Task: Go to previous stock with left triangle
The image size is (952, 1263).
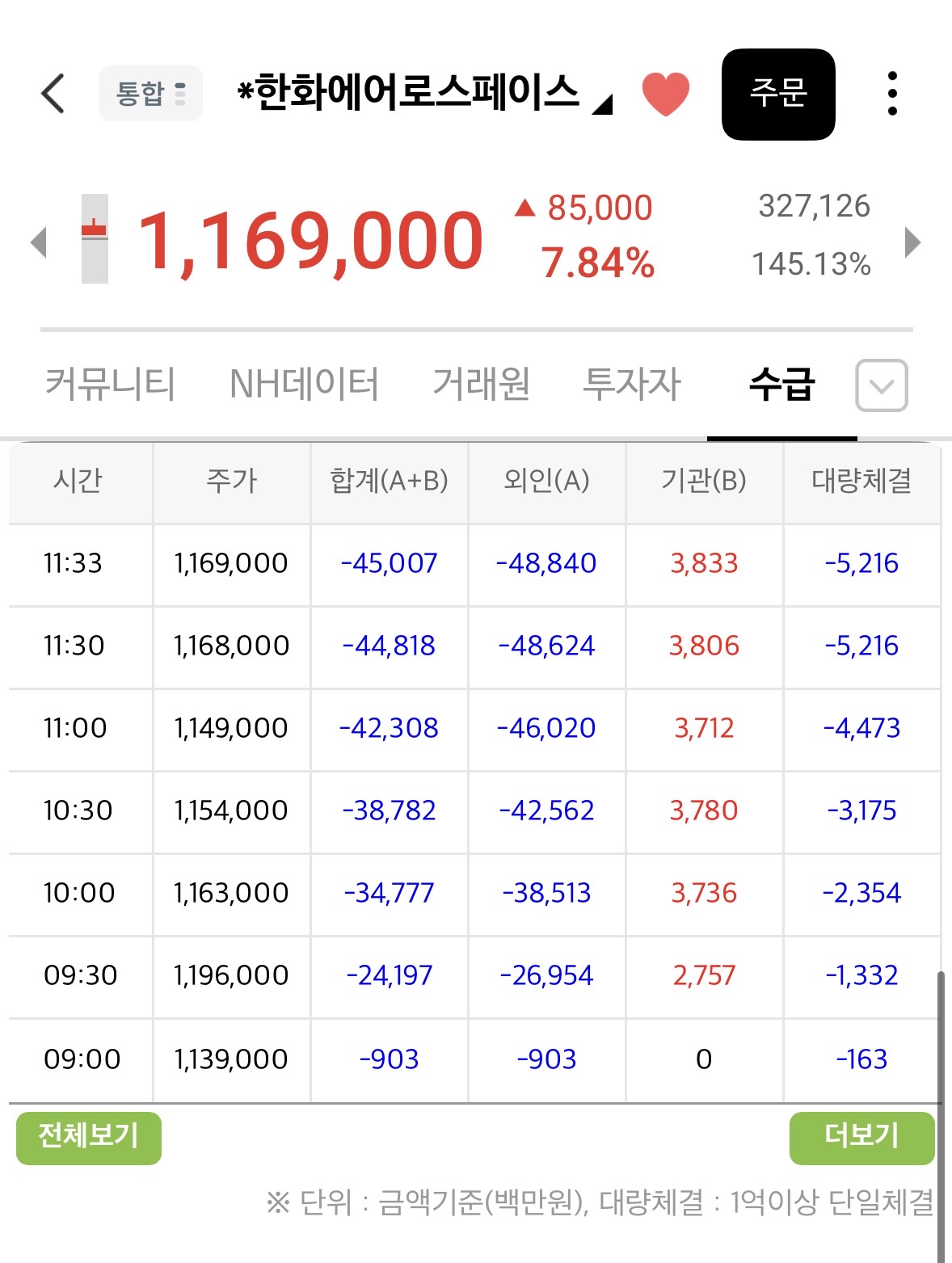Action: pyautogui.click(x=38, y=242)
